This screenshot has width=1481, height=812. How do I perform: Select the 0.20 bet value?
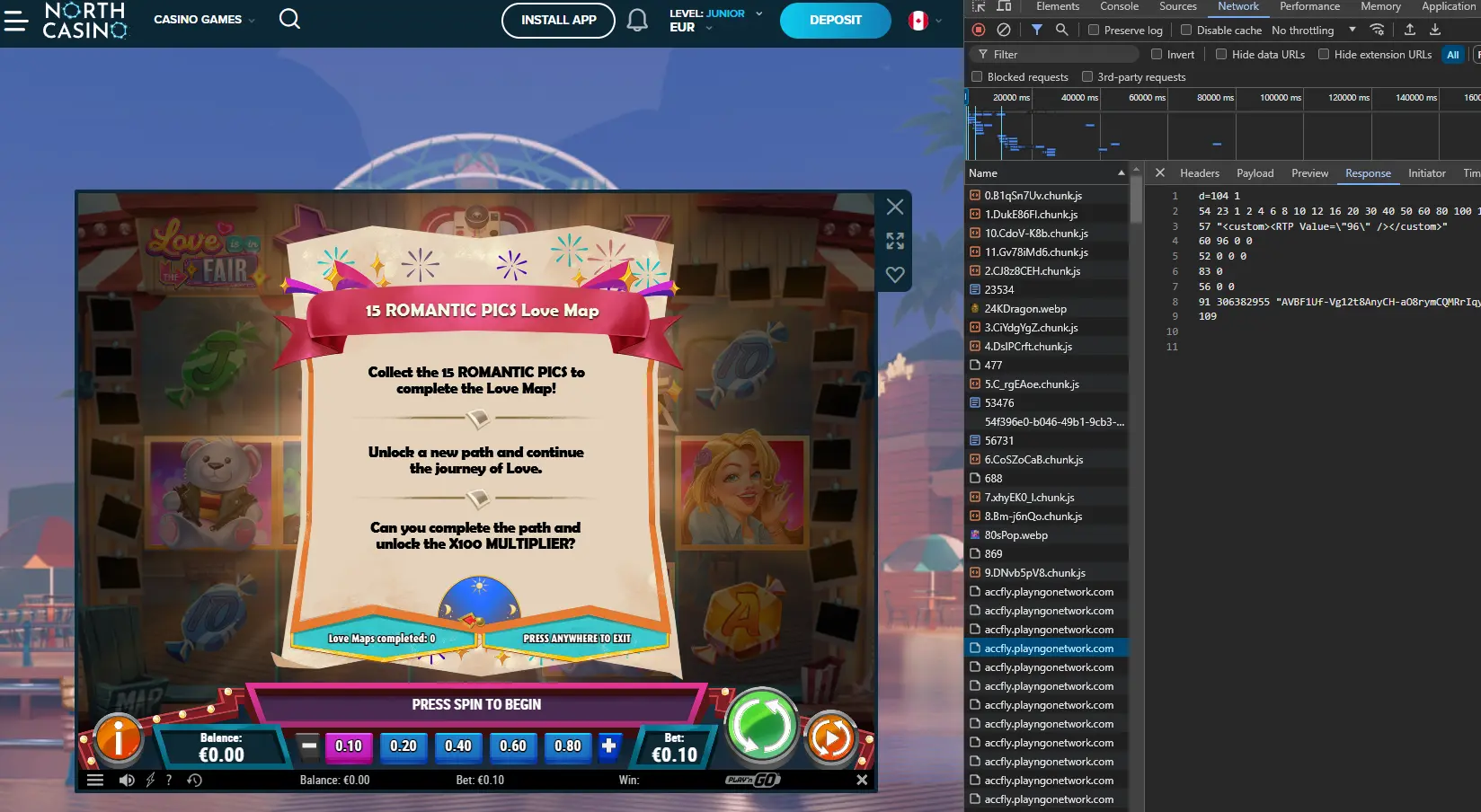click(404, 746)
